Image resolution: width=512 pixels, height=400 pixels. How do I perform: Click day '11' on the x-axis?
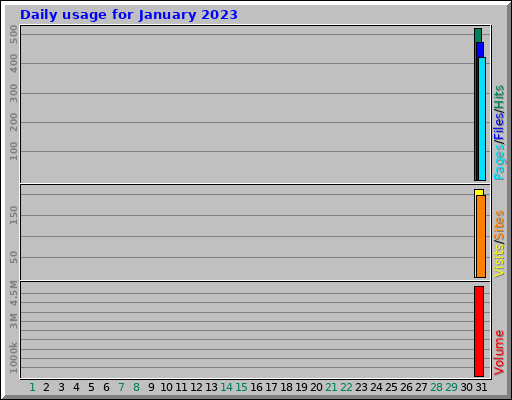[181, 387]
